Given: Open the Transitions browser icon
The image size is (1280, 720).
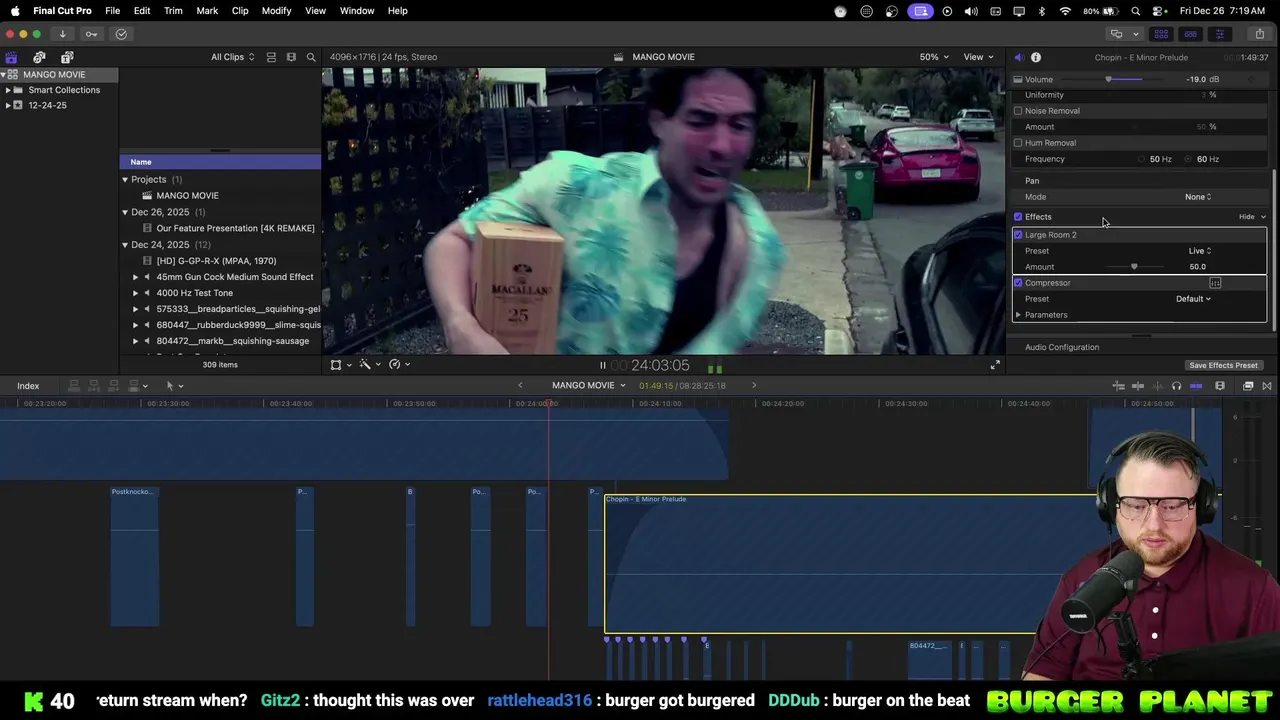Looking at the screenshot, I should point(1267,386).
